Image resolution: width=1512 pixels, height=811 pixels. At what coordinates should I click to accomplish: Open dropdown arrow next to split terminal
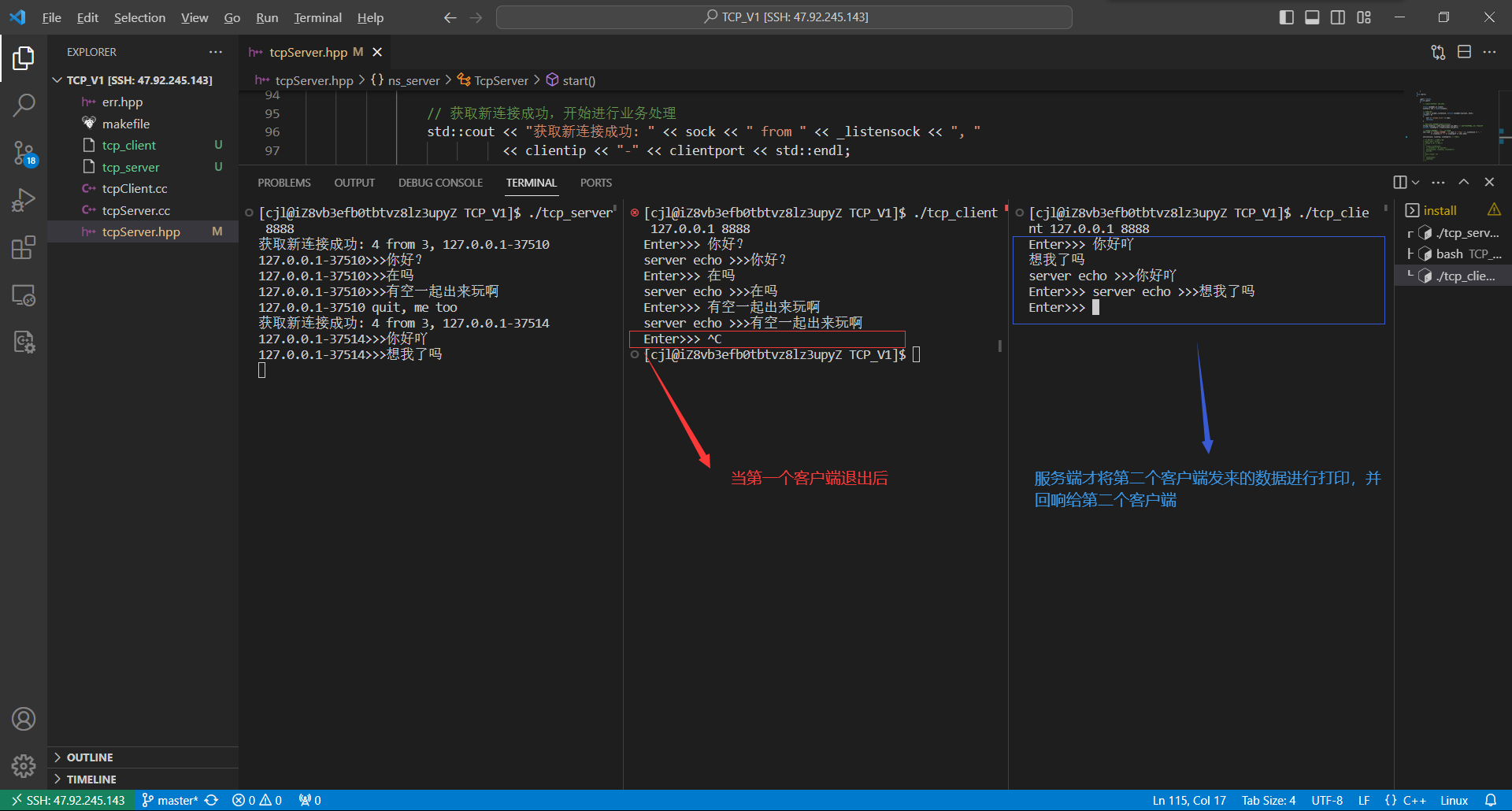[1415, 182]
